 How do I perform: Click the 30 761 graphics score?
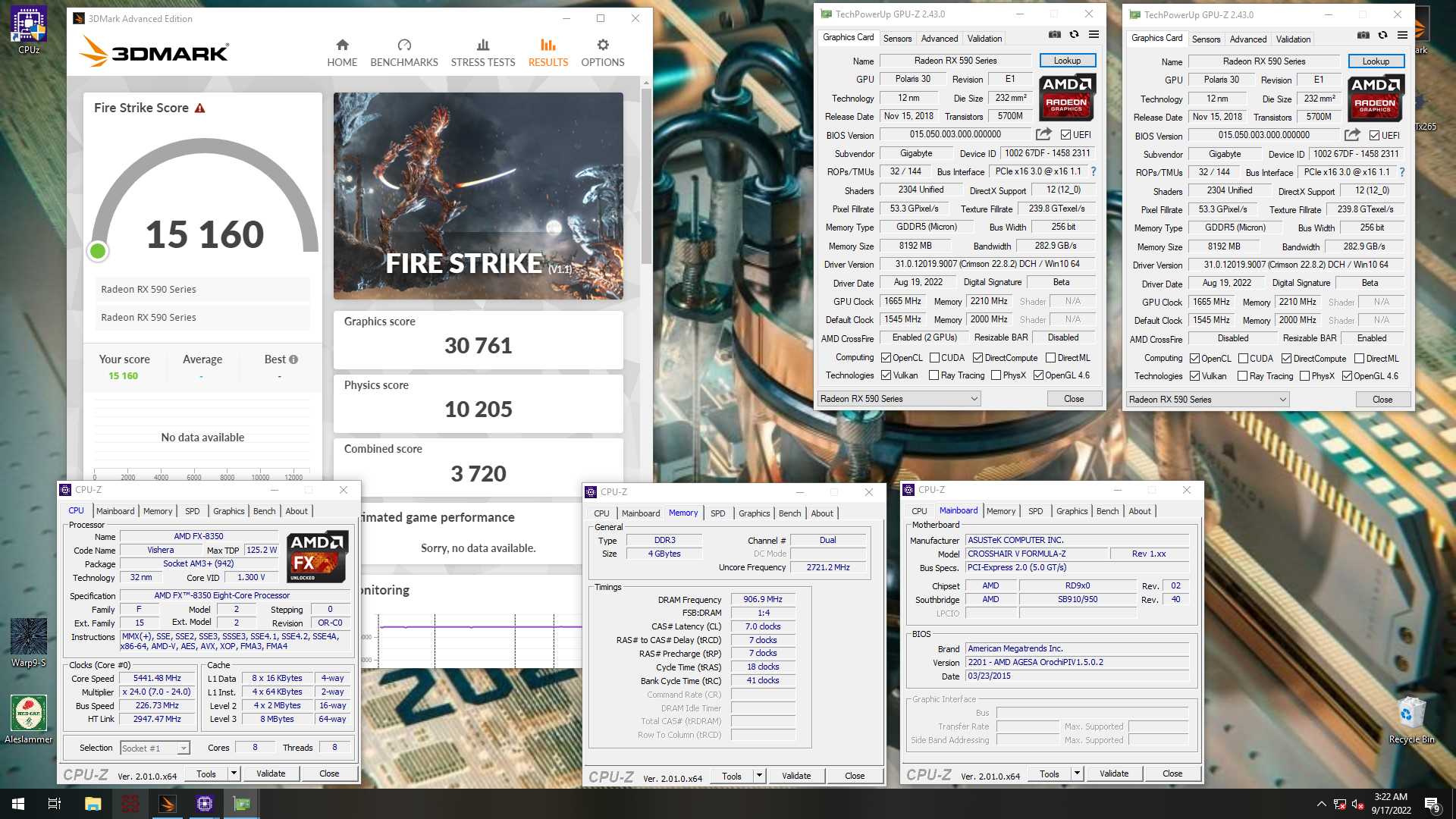point(479,346)
